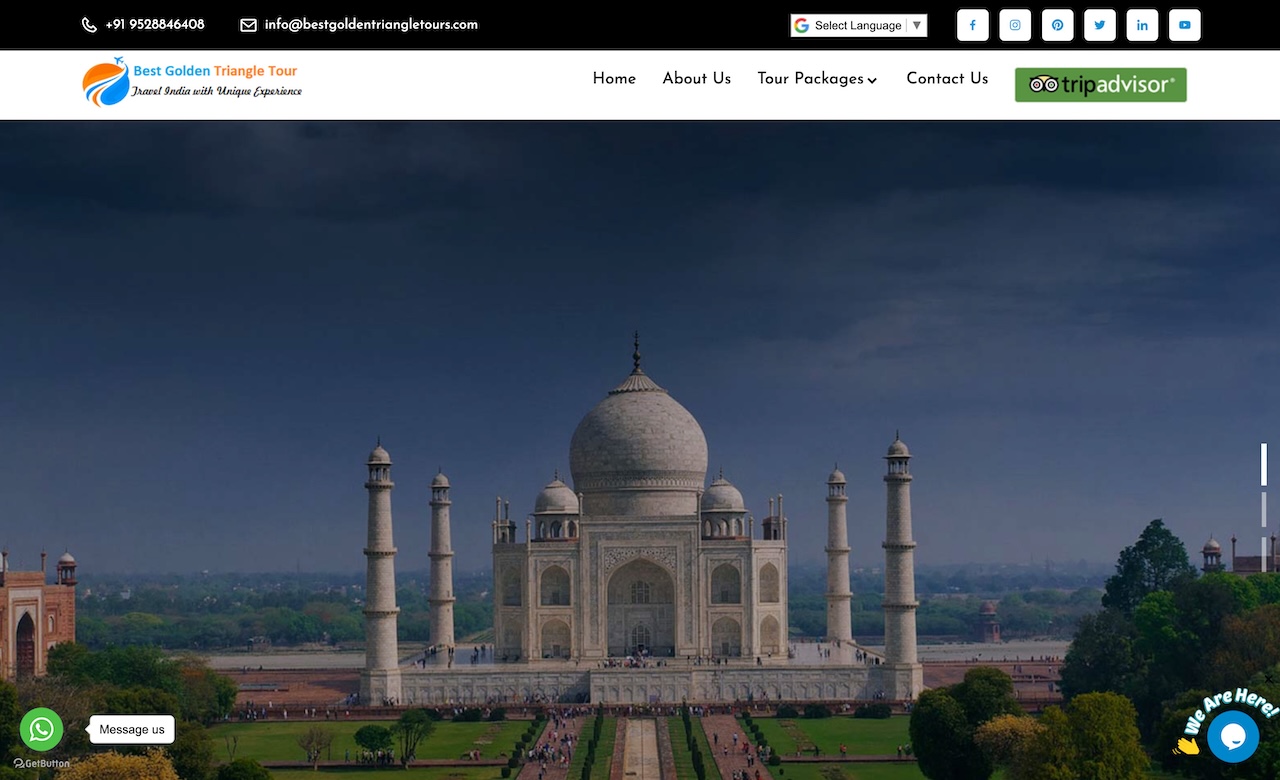Screen dimensions: 1280x780
Task: Open the blue live chat bubble
Action: pyautogui.click(x=1232, y=737)
